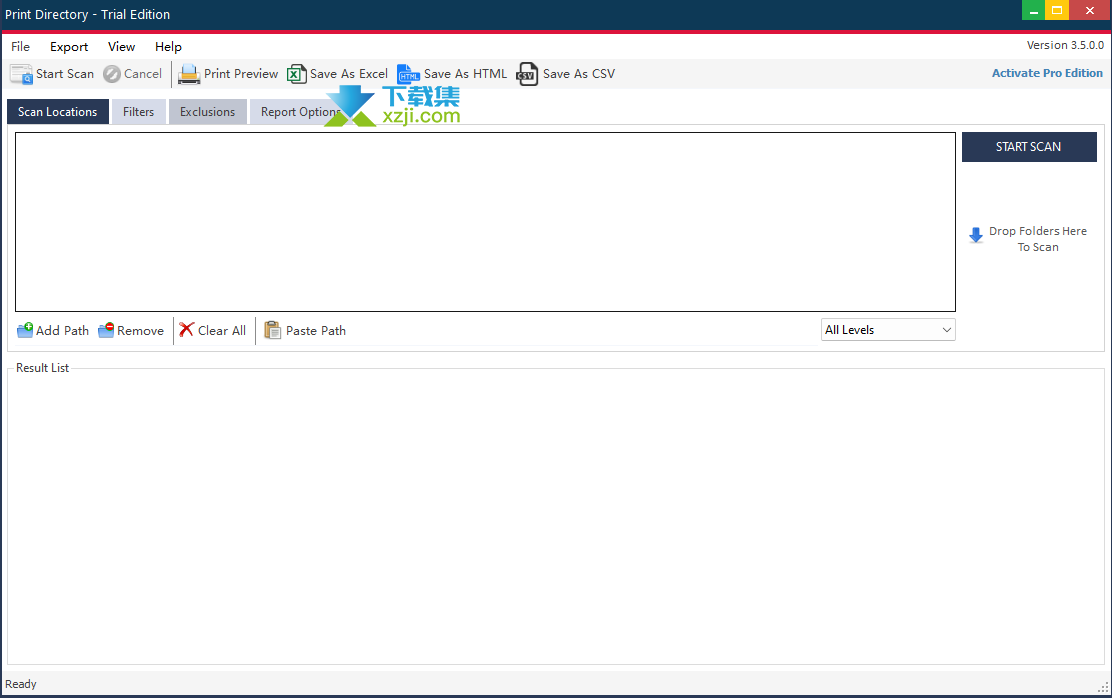Open the Export menu
Image resolution: width=1112 pixels, height=698 pixels.
coord(69,47)
